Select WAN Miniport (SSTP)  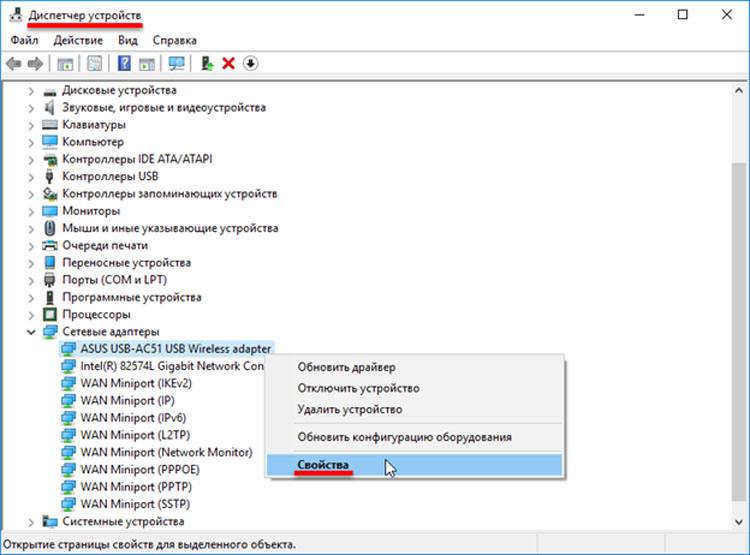tap(135, 504)
